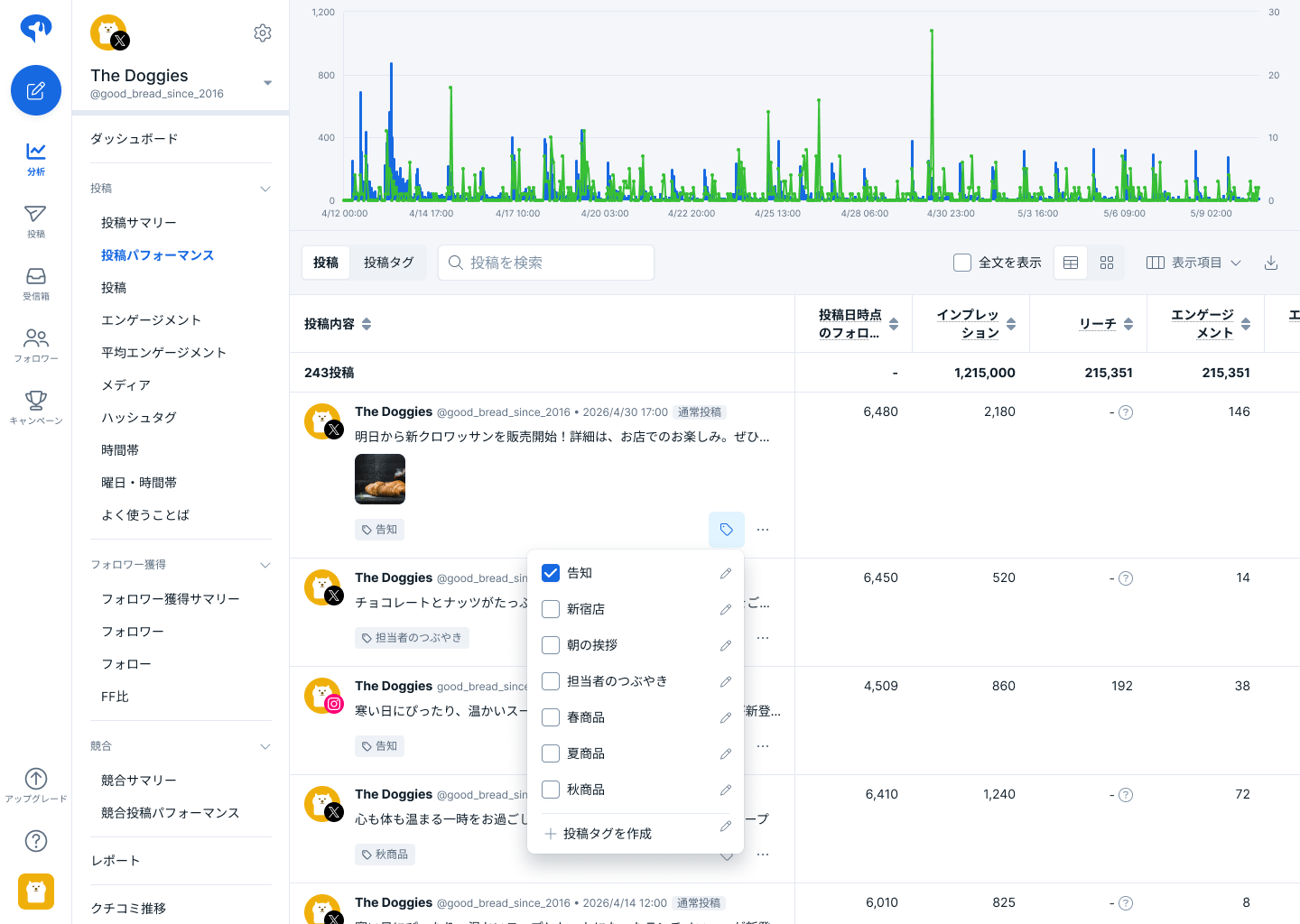Collapse the フォロワー獲得 sidebar section
The image size is (1300, 924).
[x=265, y=565]
